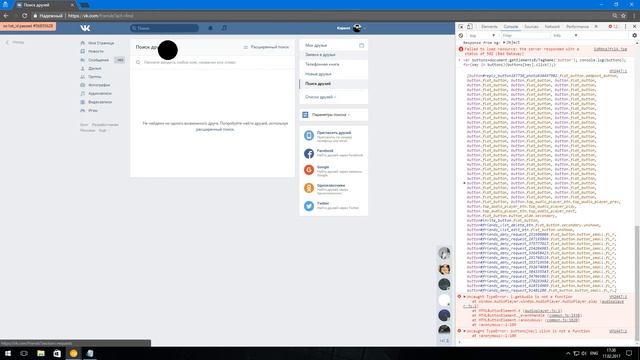Open Друзья in the left menu

point(91,68)
